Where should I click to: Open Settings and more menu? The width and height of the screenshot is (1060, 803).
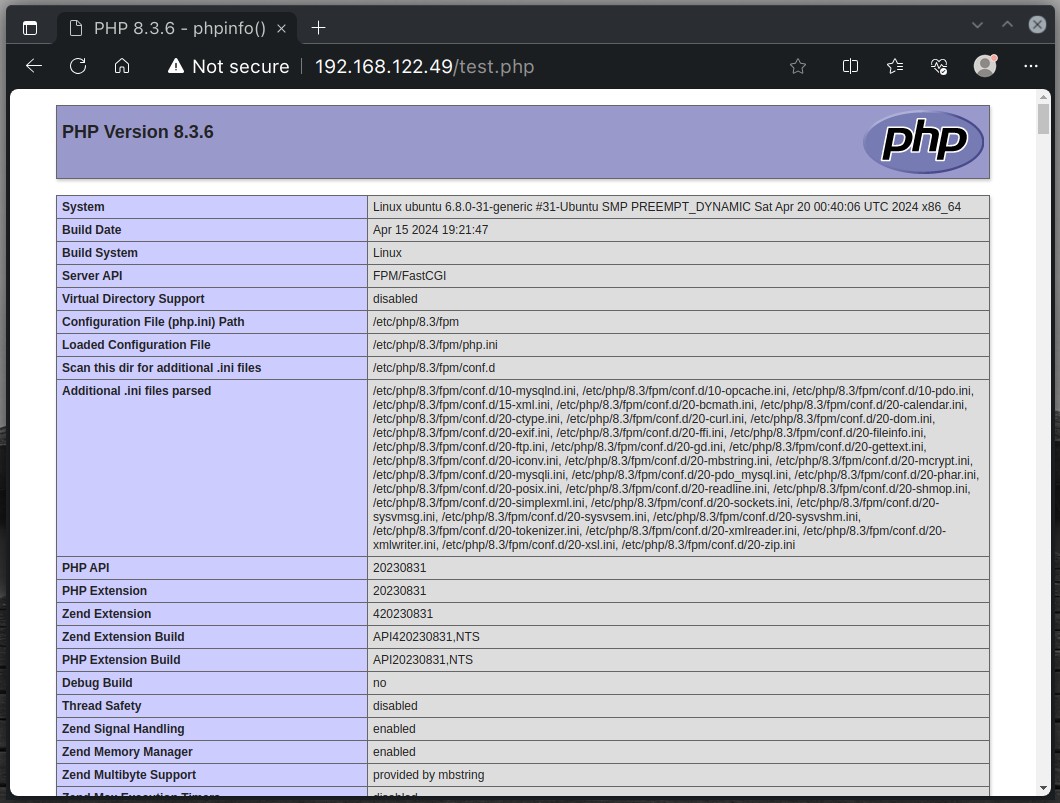[x=1030, y=66]
